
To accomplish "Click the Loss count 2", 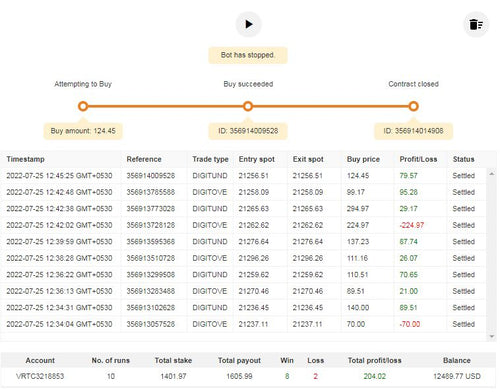I will (315, 376).
